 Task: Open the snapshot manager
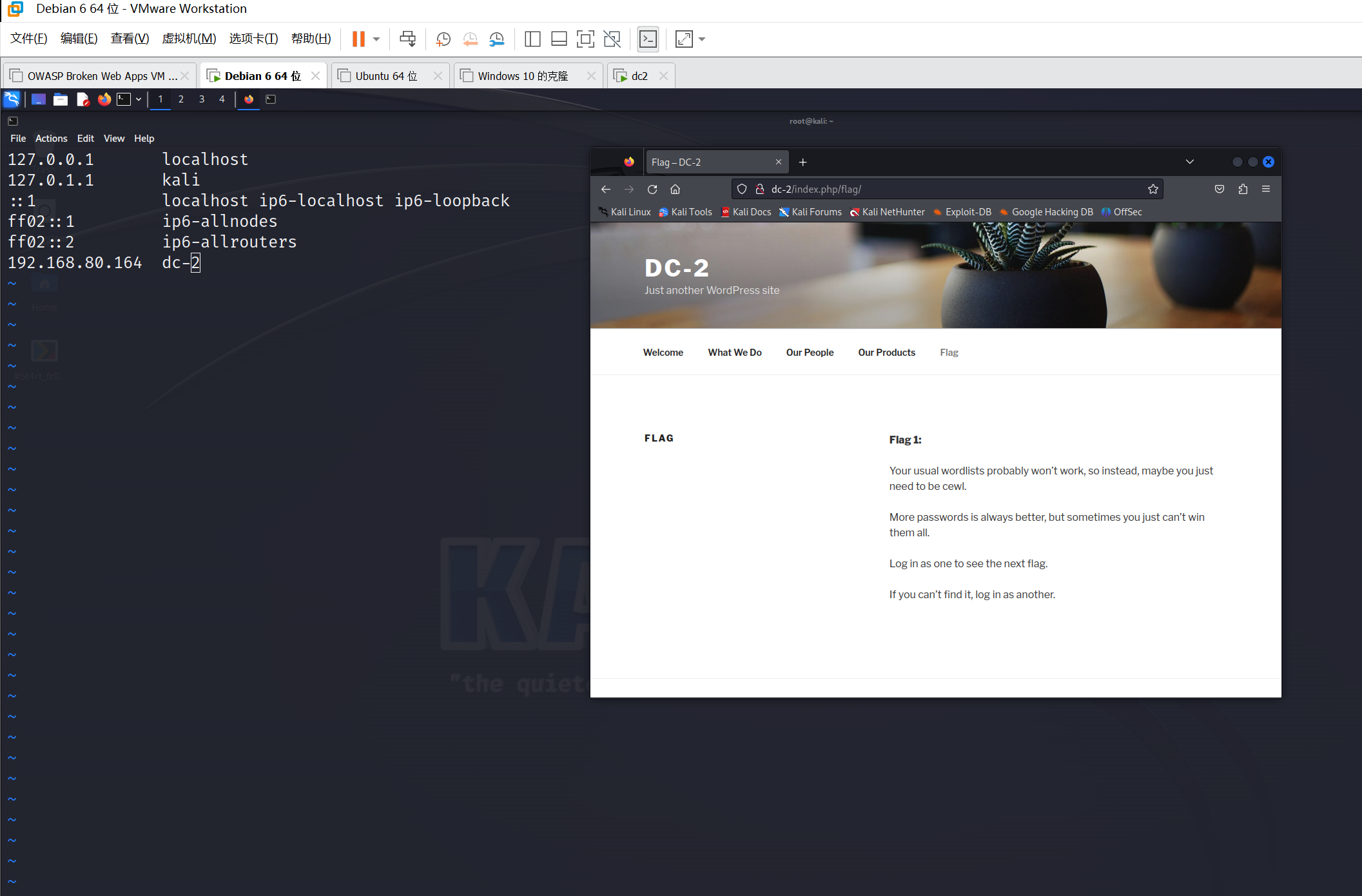[x=496, y=39]
